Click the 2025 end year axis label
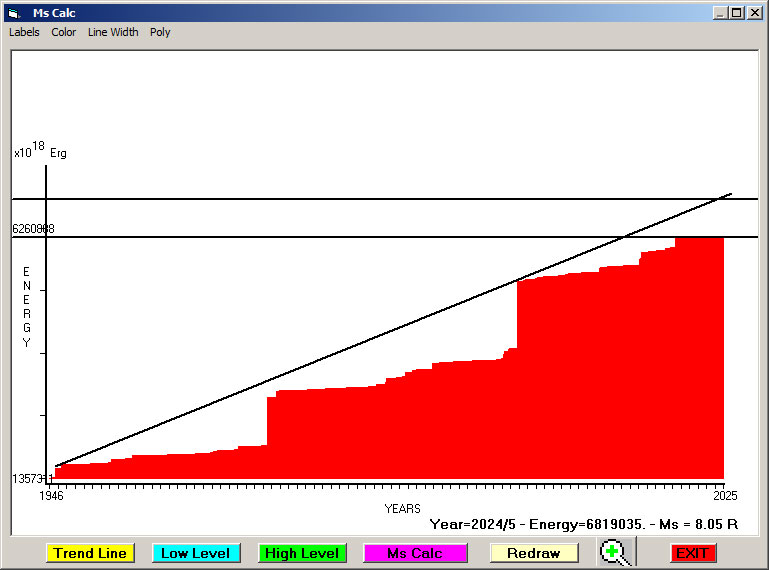The width and height of the screenshot is (769, 570). 724,495
